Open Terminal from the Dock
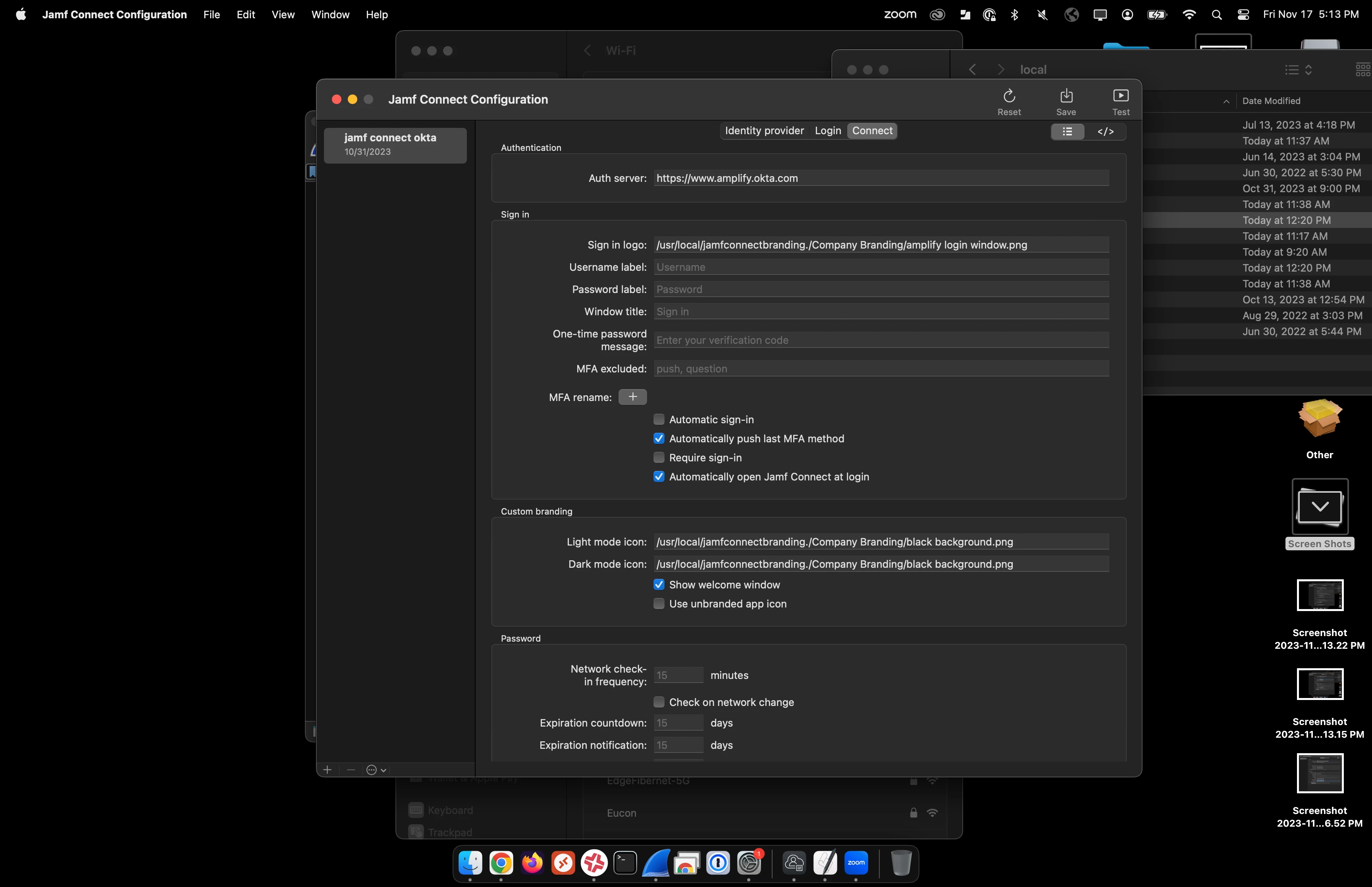 [x=625, y=863]
